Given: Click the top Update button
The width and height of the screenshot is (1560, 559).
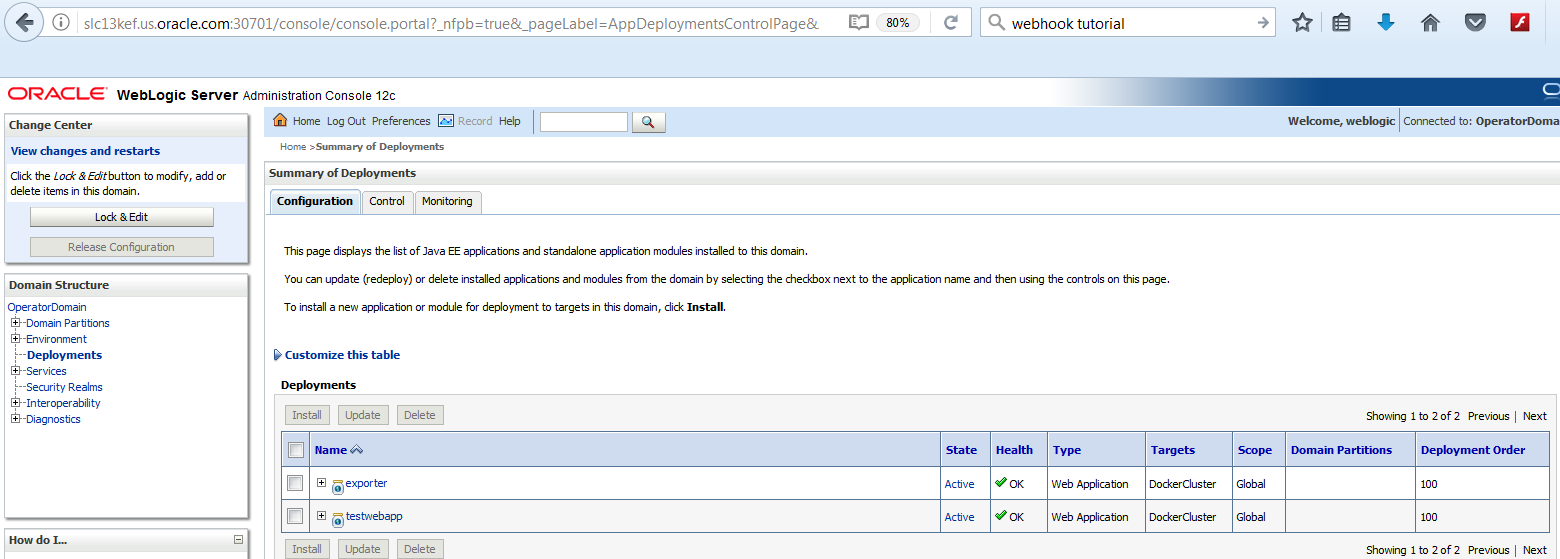Looking at the screenshot, I should click(x=363, y=415).
